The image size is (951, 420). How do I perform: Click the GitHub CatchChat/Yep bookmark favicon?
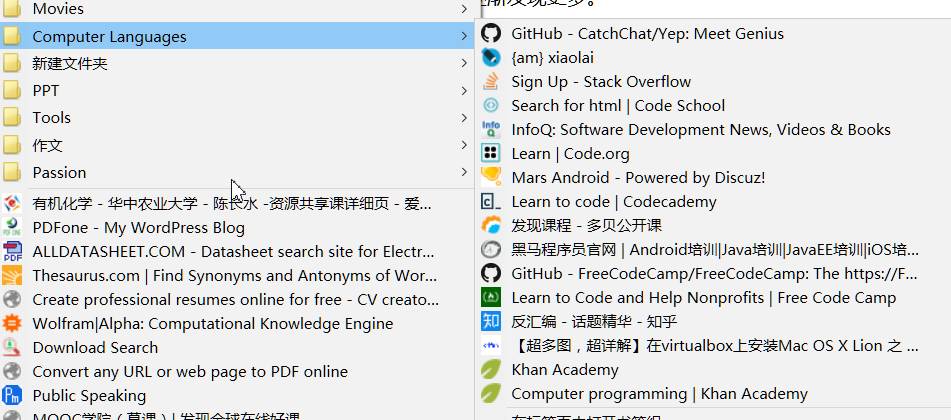tap(491, 33)
